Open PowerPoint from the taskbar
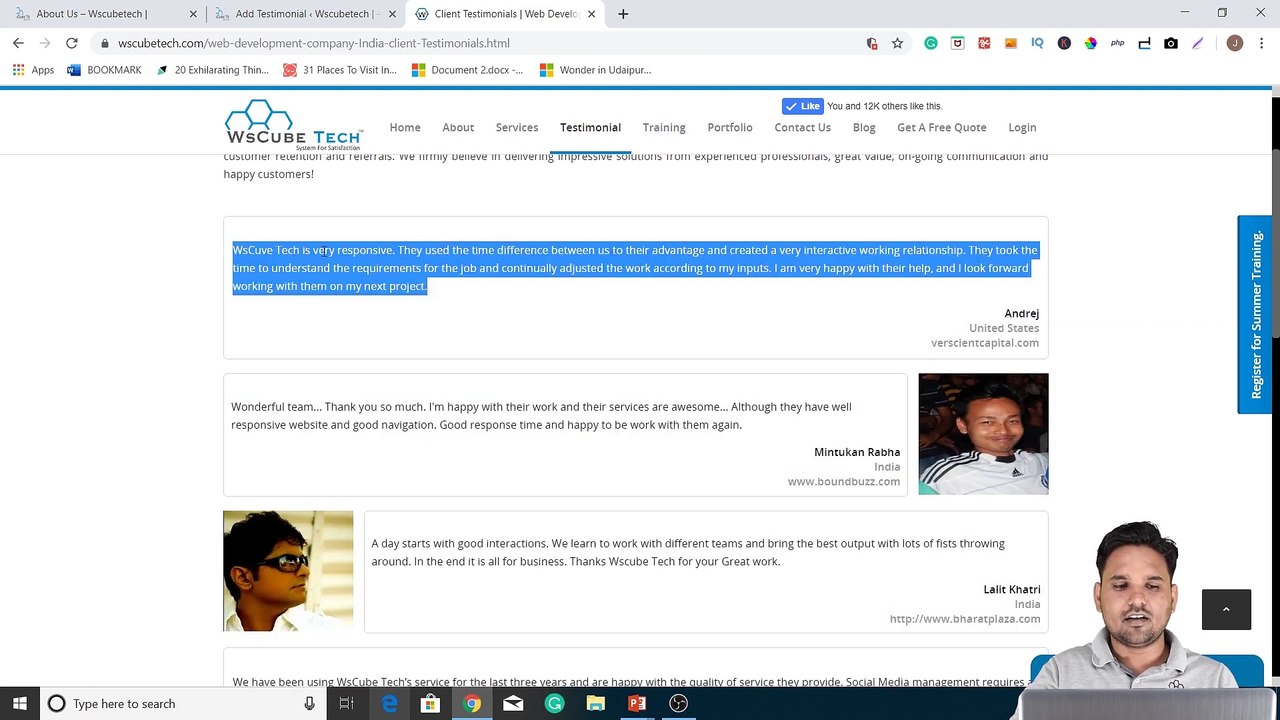Screen dimensions: 1280x720 [x=637, y=704]
